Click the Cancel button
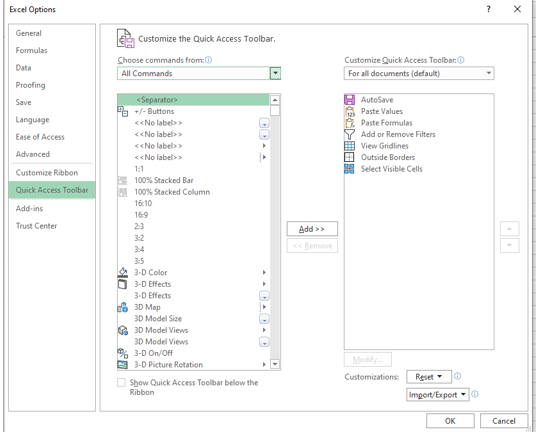This screenshot has height=443, width=541. click(x=504, y=421)
